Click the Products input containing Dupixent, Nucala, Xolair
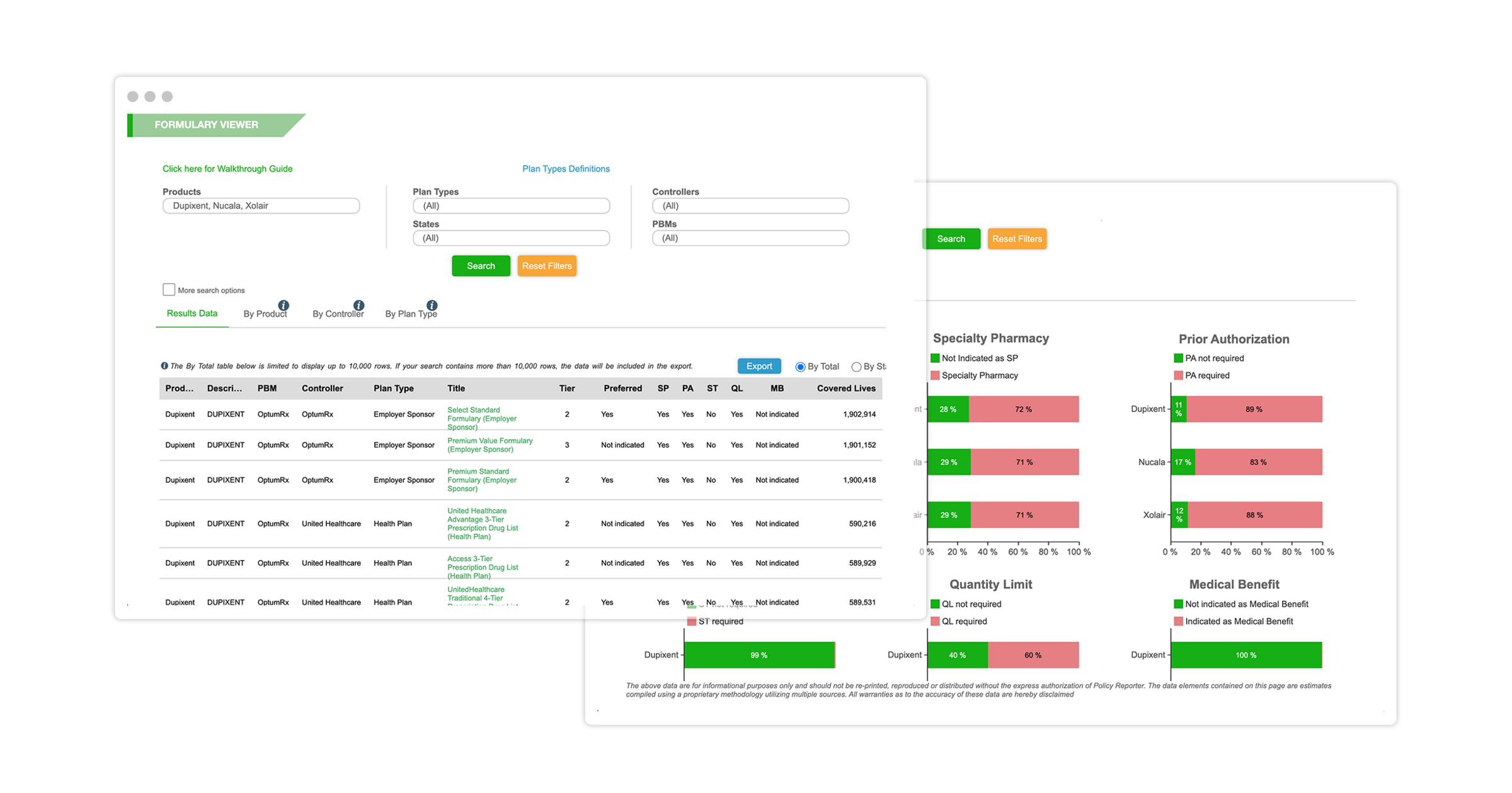Screen dimensions: 1512x793 (x=260, y=205)
